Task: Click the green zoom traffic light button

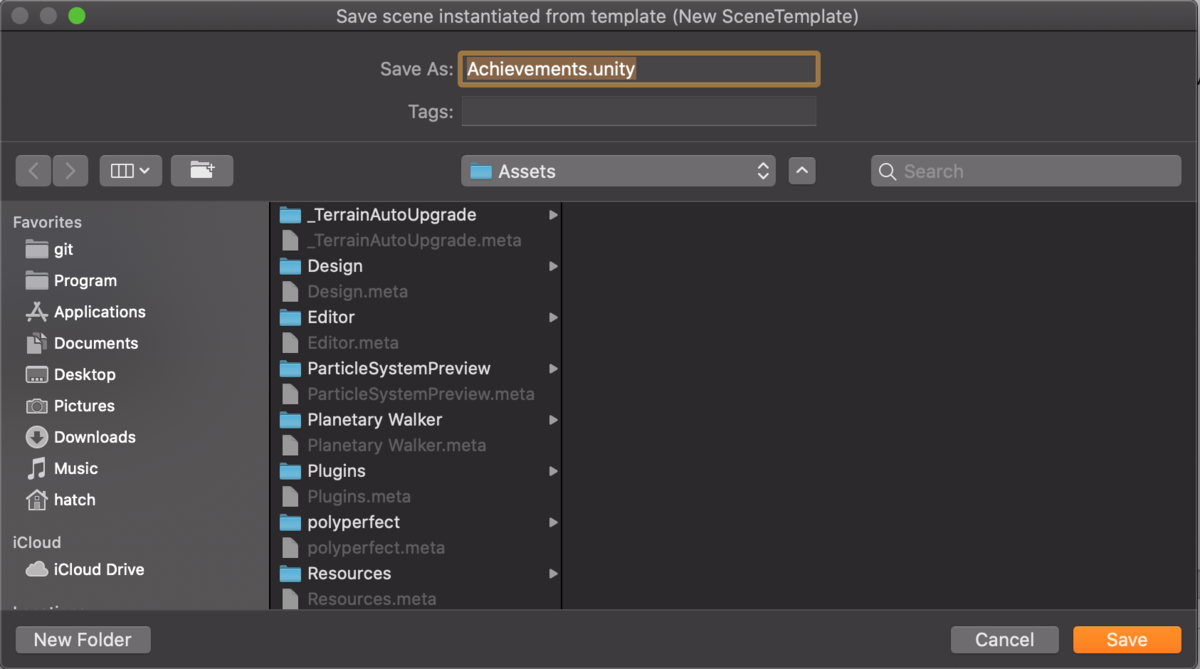Action: click(76, 16)
